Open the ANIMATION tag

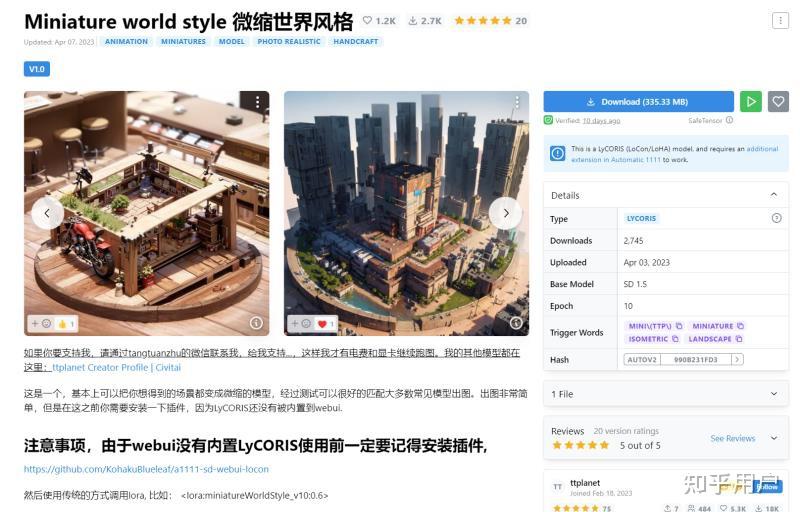point(126,41)
